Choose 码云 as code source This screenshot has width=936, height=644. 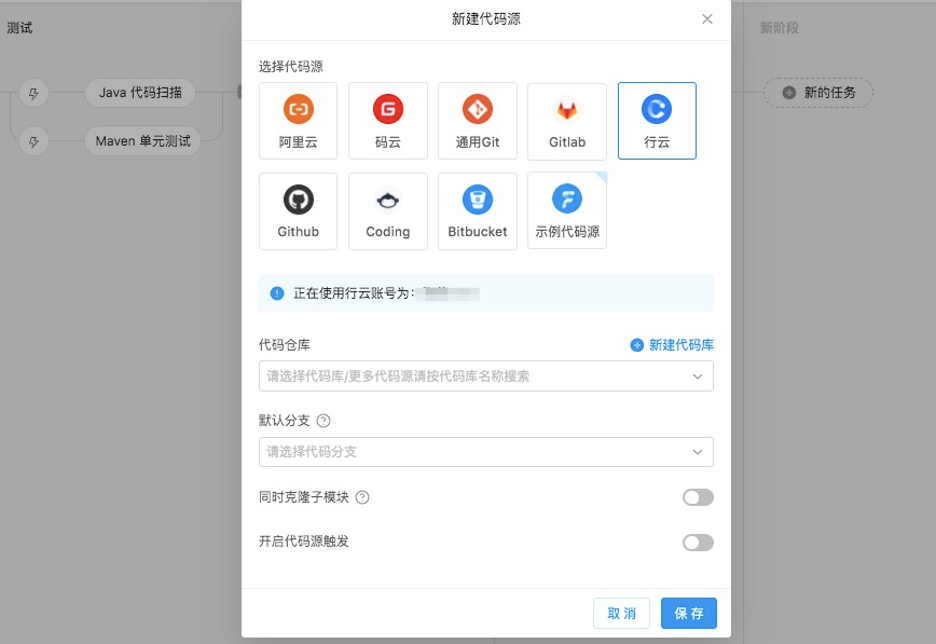tap(388, 121)
